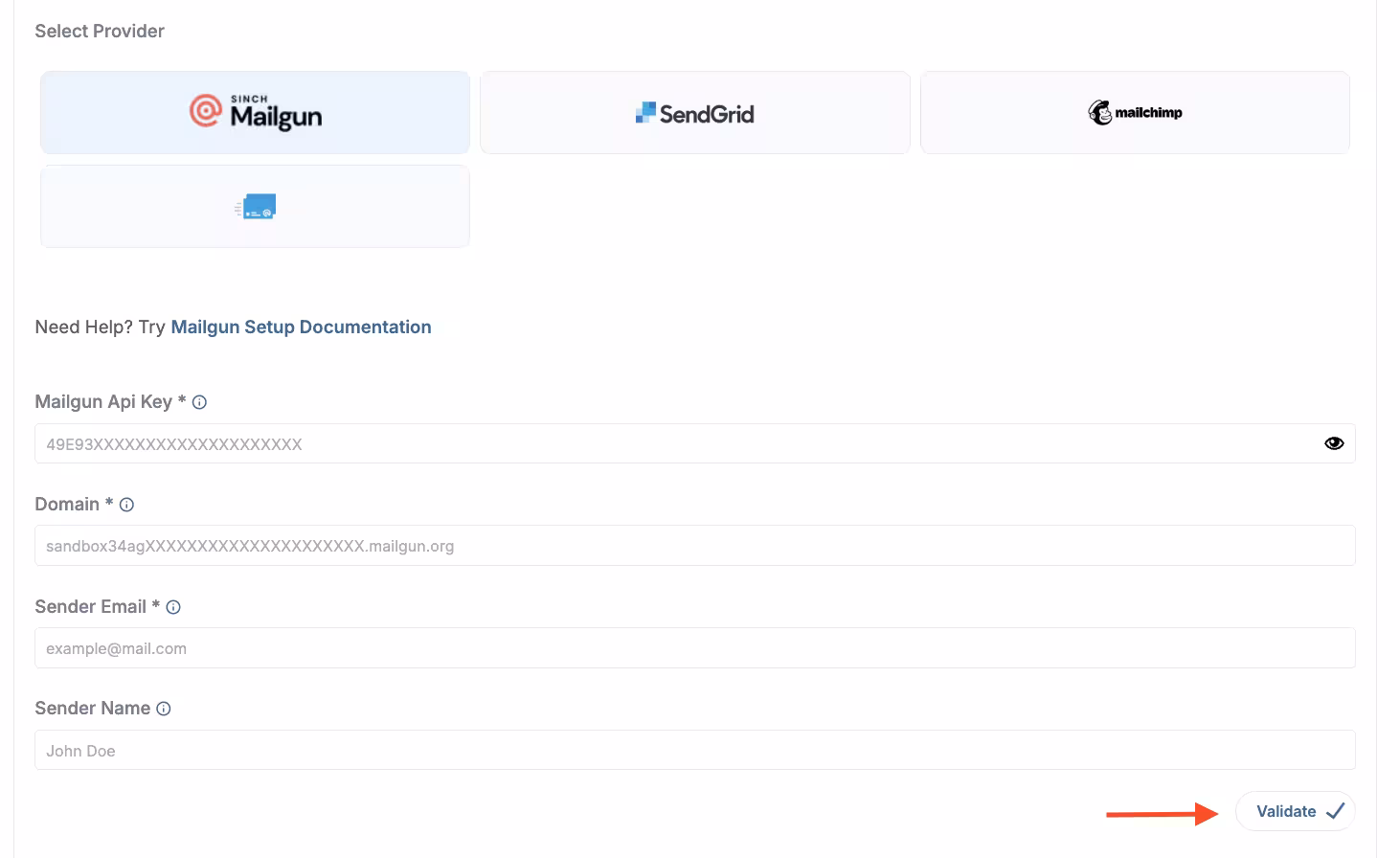The width and height of the screenshot is (1400, 858).
Task: Click the Mailgun Api Key label
Action: click(x=103, y=402)
